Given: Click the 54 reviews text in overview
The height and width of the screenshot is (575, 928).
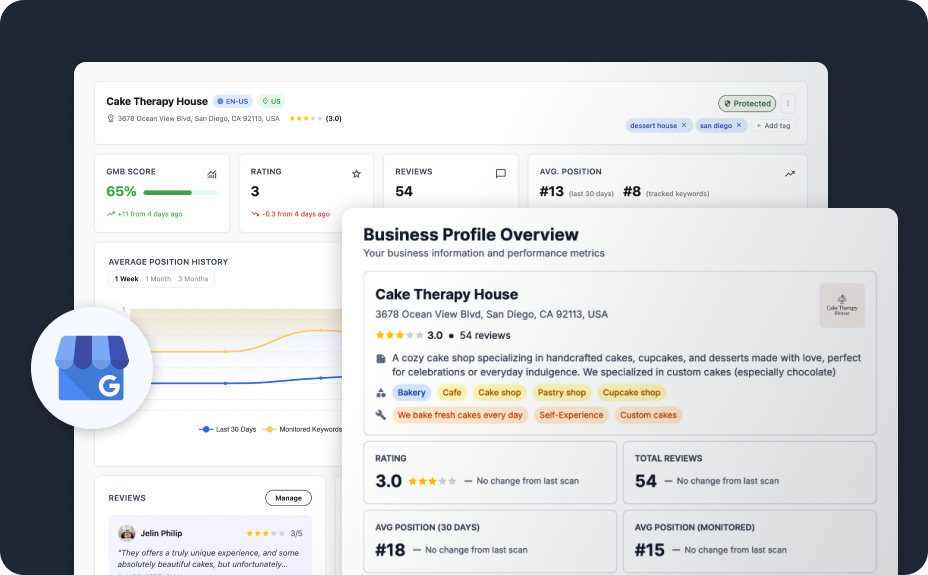Looking at the screenshot, I should coord(485,335).
